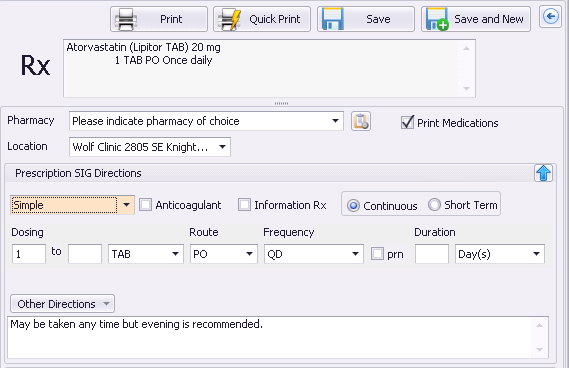Viewport: 569px width, 368px height.
Task: Click the Print button
Action: [x=159, y=19]
